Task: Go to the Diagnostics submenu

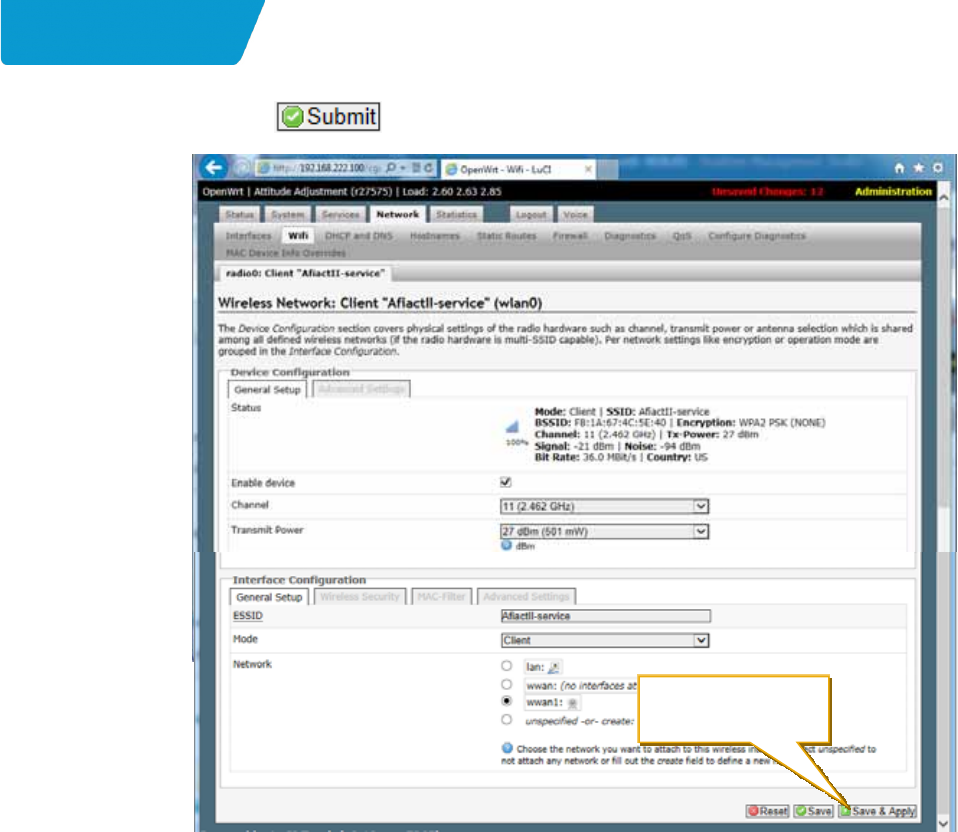Action: [x=630, y=236]
